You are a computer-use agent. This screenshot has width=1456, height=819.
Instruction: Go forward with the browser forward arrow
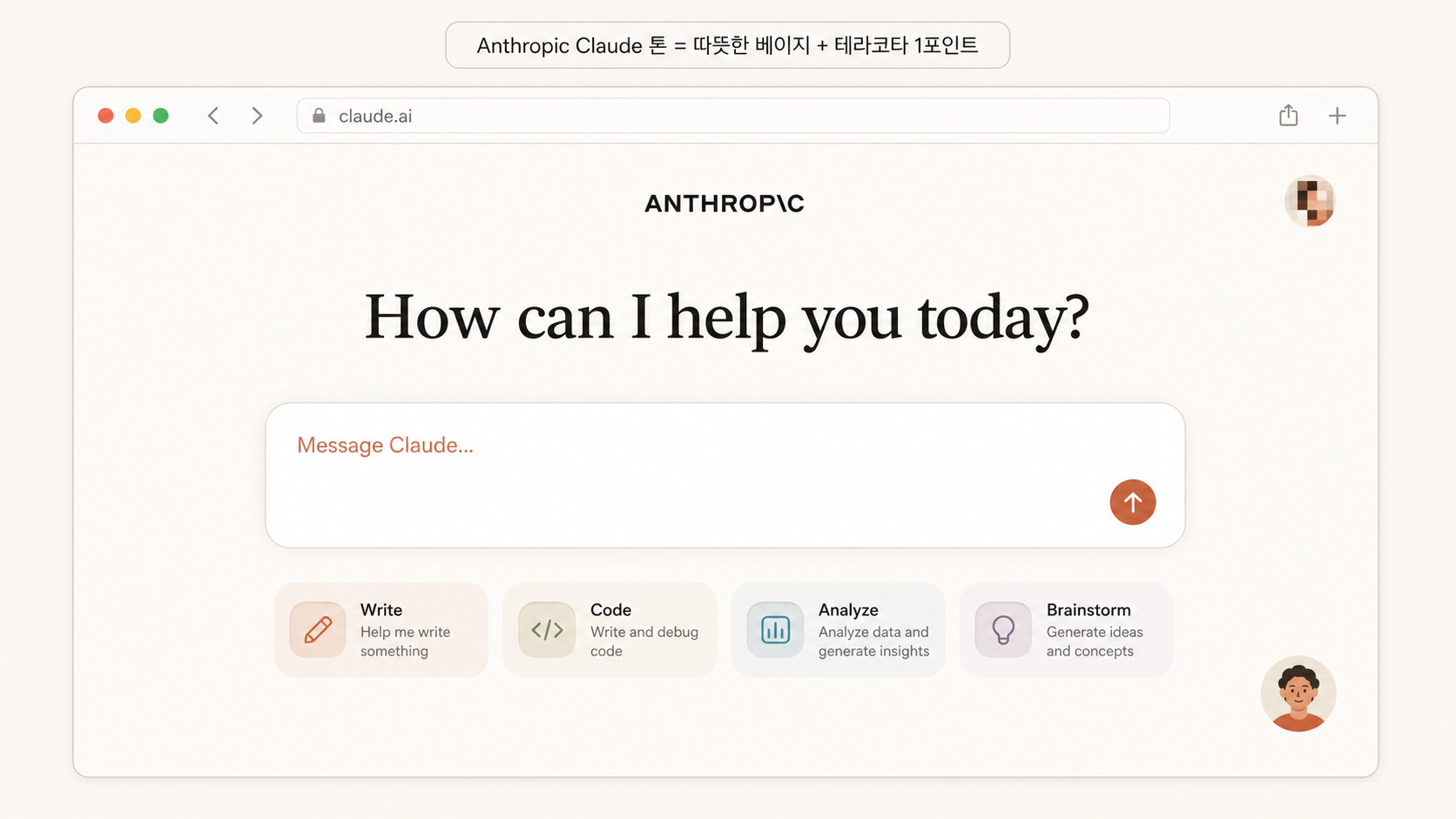pyautogui.click(x=257, y=116)
